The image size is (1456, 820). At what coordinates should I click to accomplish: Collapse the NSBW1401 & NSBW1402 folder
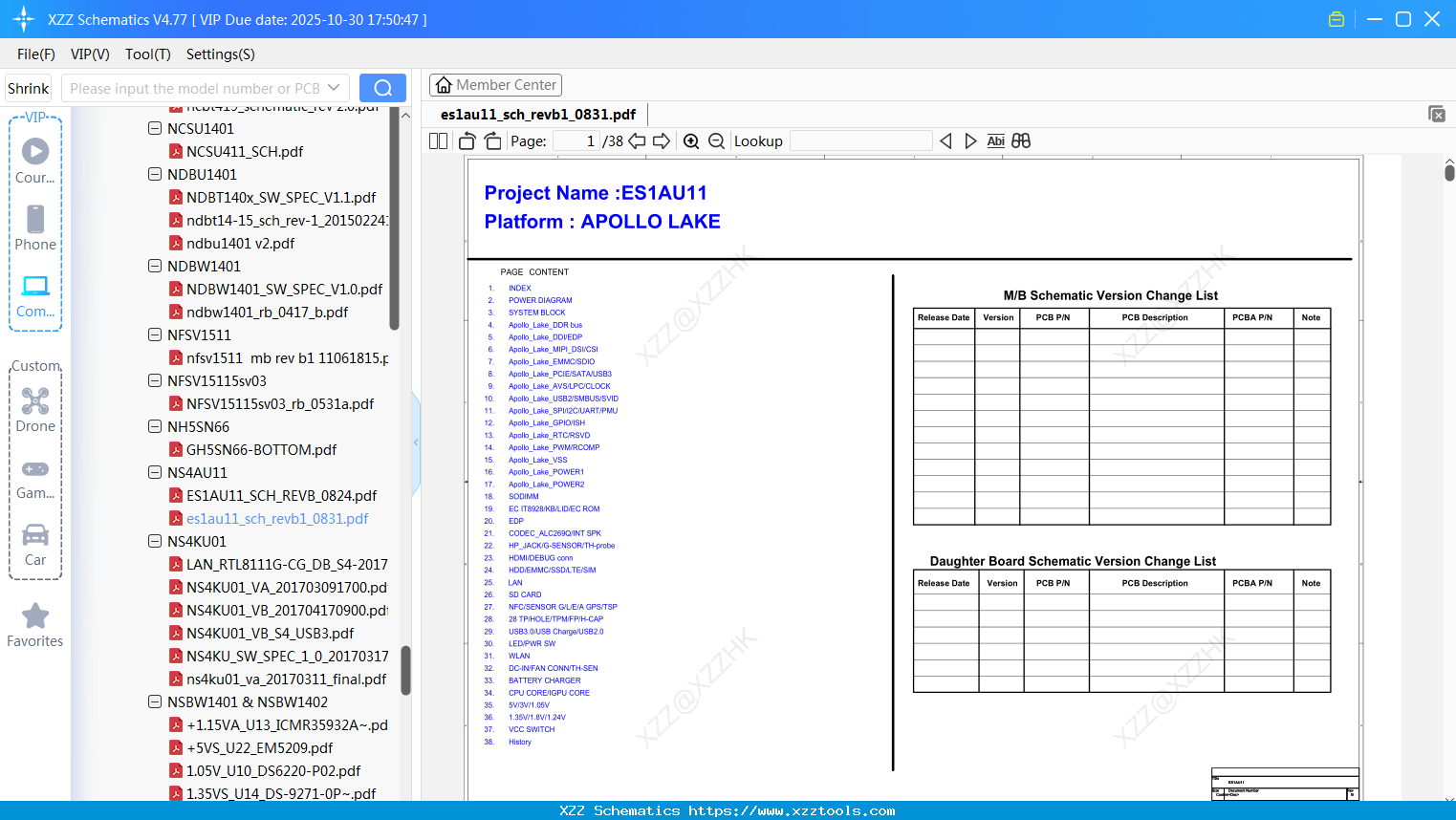(155, 701)
